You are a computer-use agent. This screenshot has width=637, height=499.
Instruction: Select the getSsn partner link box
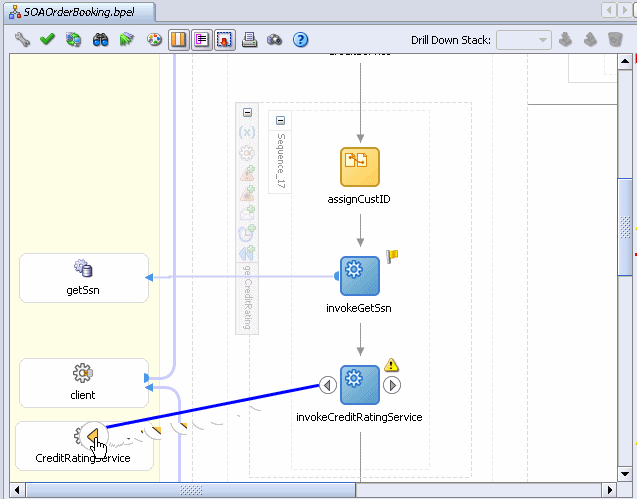[x=84, y=278]
